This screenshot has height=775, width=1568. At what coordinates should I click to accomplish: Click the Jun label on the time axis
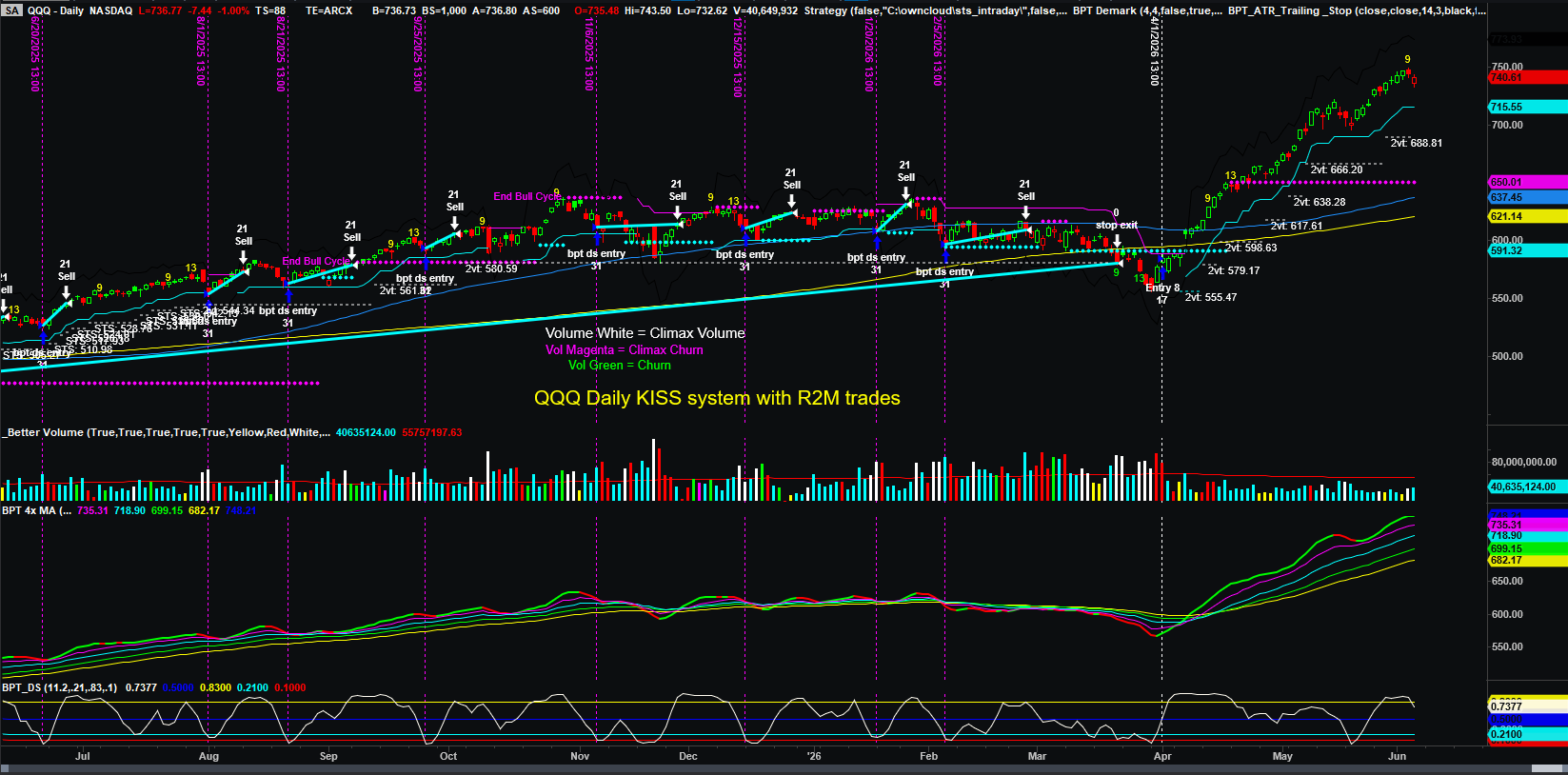click(1397, 756)
